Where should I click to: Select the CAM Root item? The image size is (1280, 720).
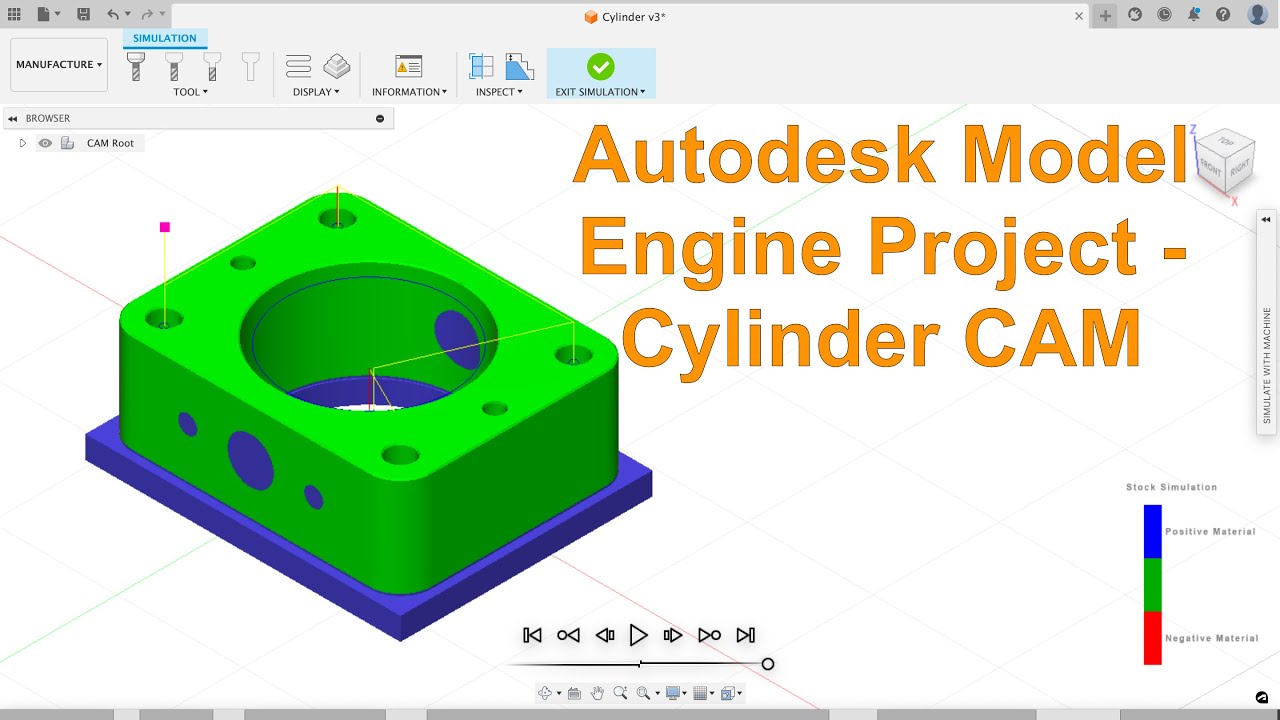coord(110,143)
